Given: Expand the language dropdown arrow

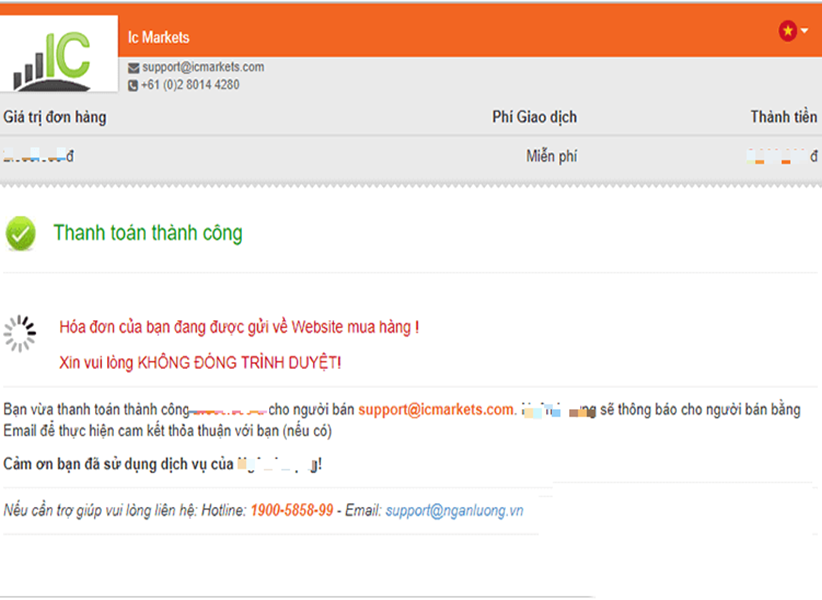Looking at the screenshot, I should tap(804, 31).
